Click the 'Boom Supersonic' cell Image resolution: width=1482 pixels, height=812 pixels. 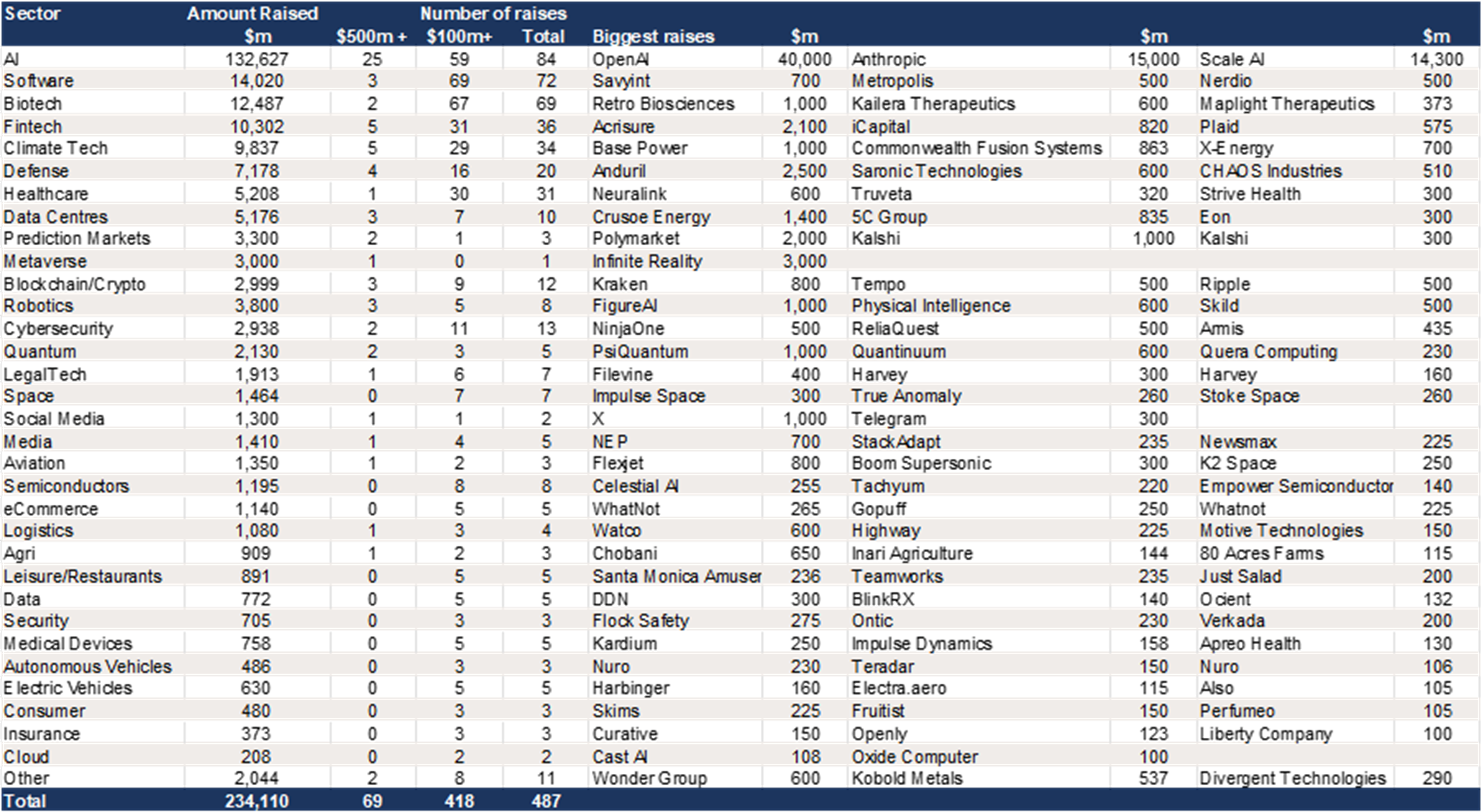coord(921,463)
